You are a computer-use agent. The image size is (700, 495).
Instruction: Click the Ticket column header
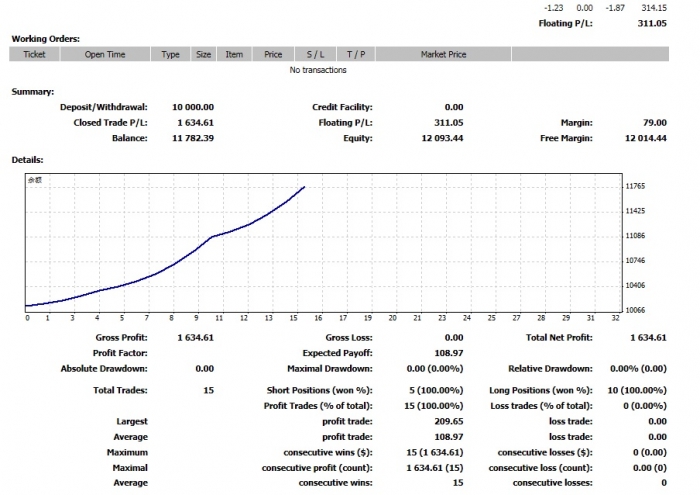(x=34, y=55)
